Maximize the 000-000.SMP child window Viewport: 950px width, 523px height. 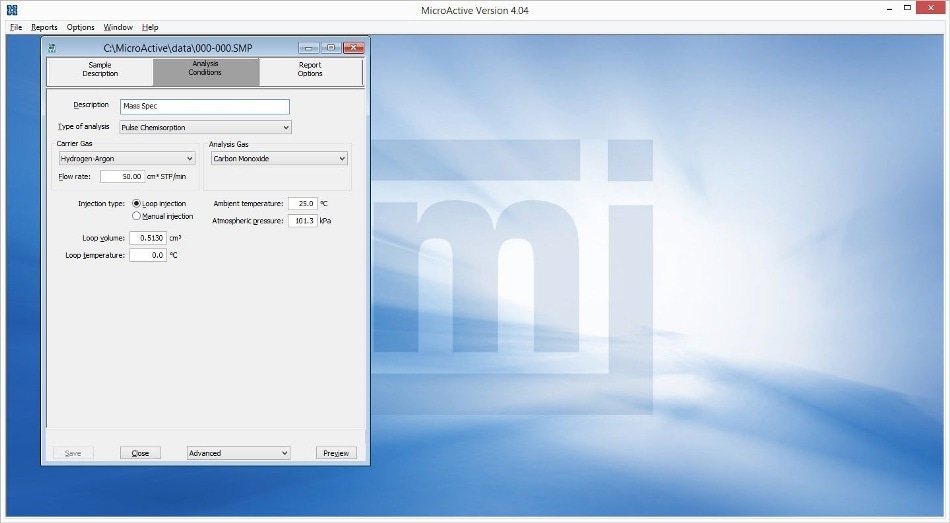(331, 48)
